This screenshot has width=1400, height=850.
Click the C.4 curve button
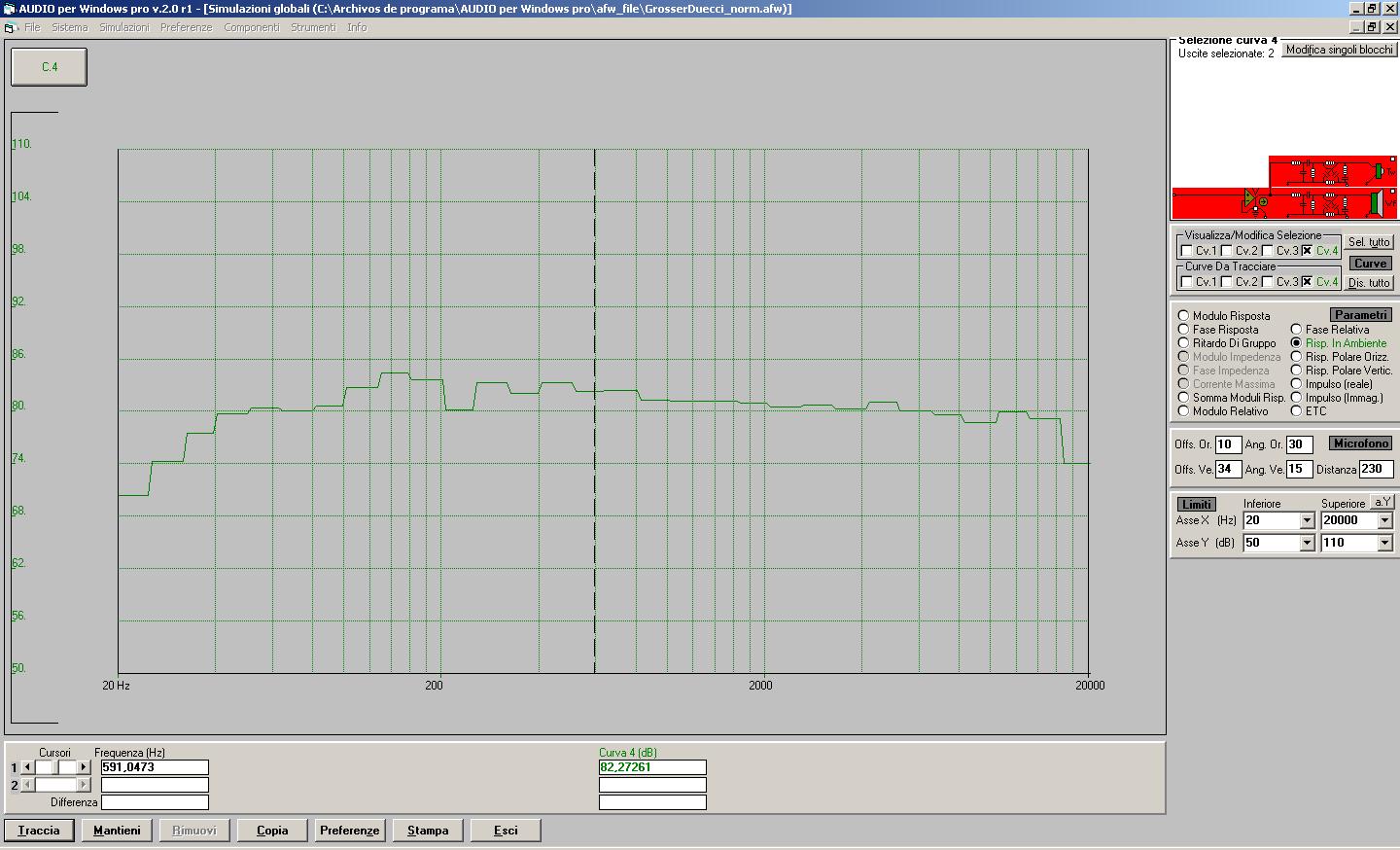tap(49, 67)
